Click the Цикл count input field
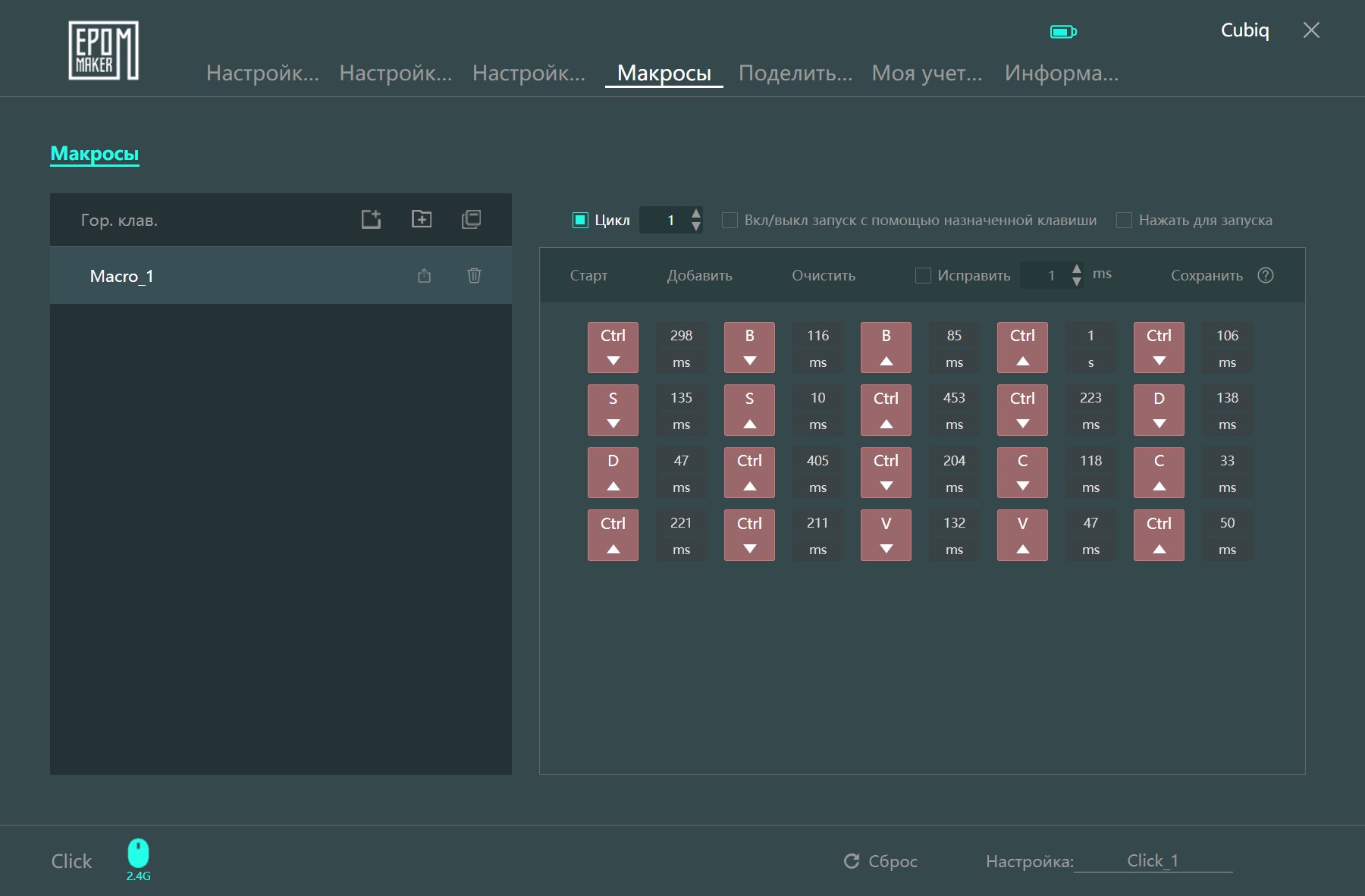Image resolution: width=1365 pixels, height=896 pixels. [x=670, y=220]
